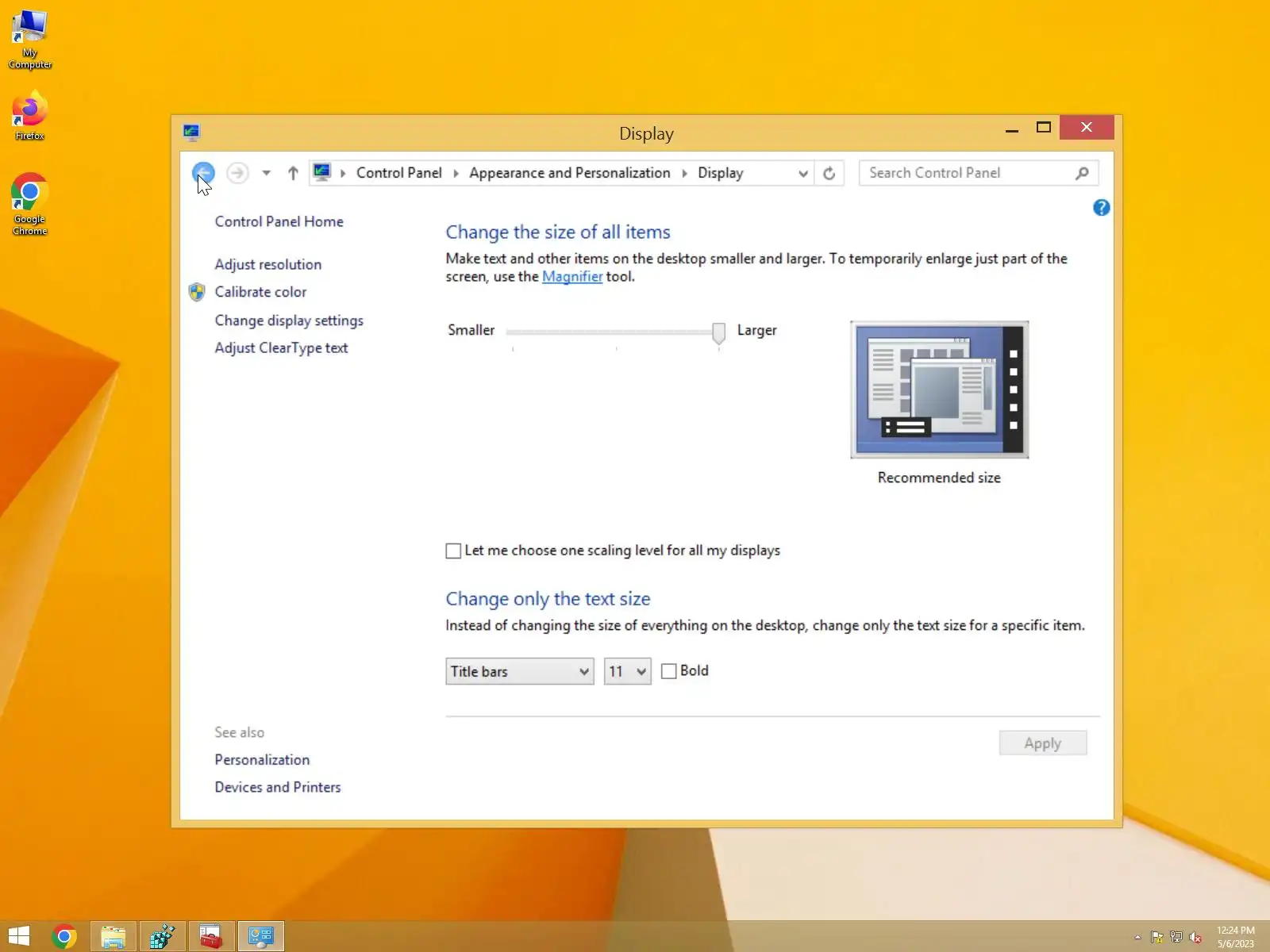Open Help with the blue question mark
Screen dimensions: 1270x952
coord(1101,208)
